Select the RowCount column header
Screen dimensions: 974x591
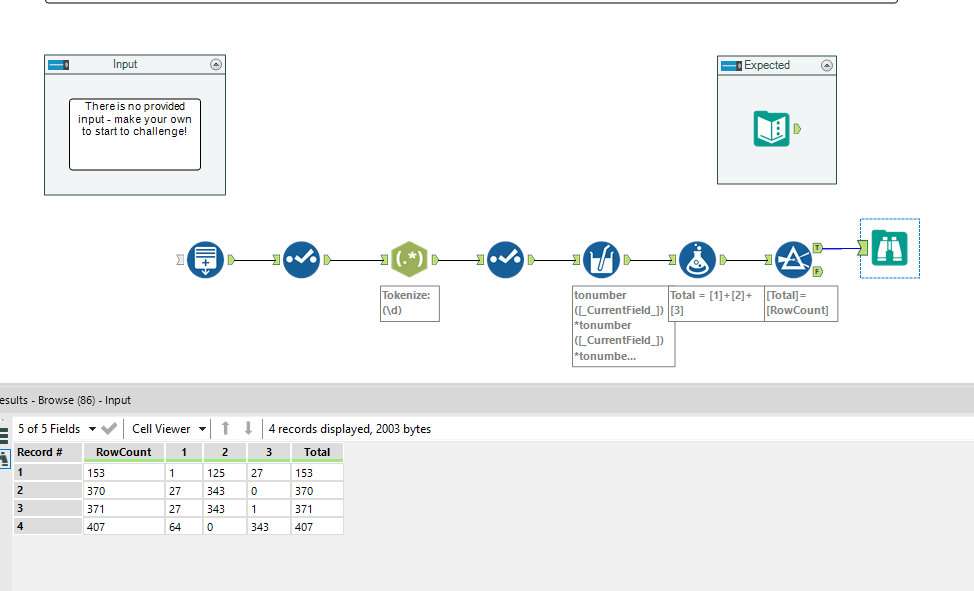pyautogui.click(x=123, y=452)
